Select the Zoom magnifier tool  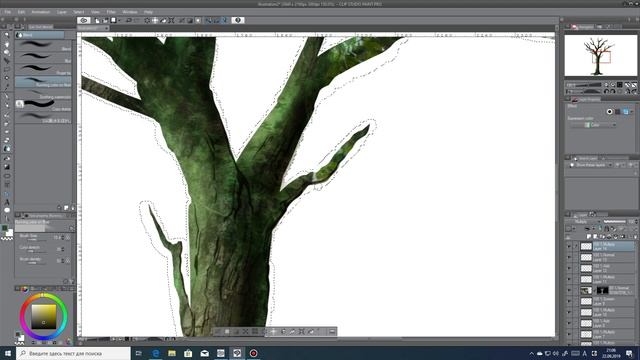(7, 36)
